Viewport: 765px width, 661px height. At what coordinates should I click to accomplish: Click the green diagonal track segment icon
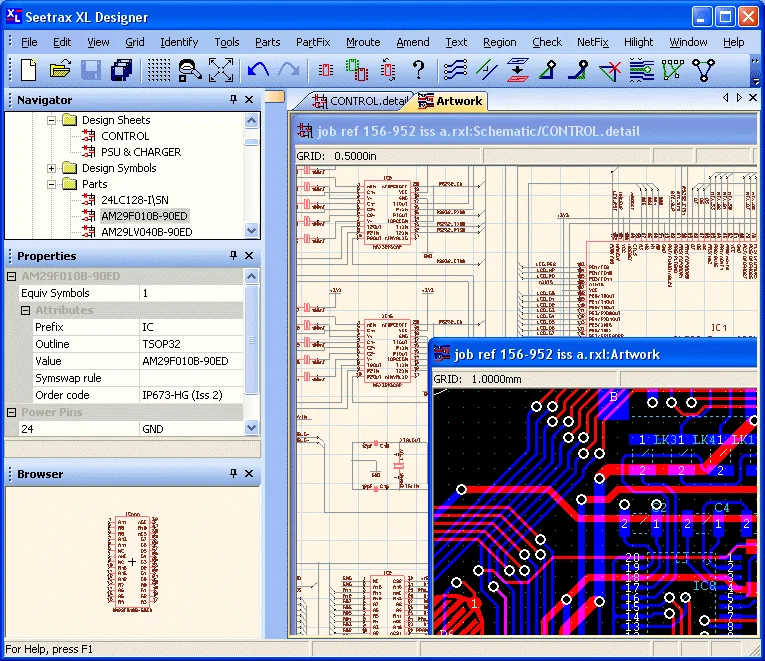point(486,70)
